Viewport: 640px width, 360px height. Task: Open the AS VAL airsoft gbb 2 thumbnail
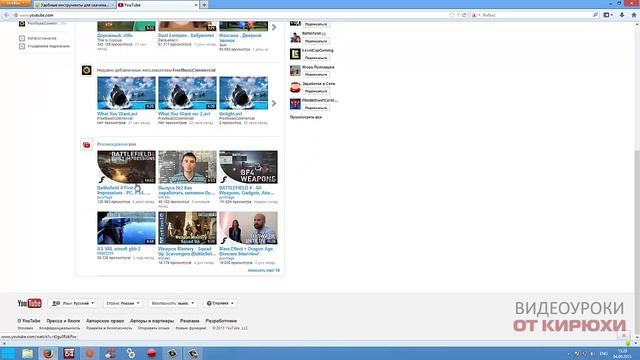point(126,228)
